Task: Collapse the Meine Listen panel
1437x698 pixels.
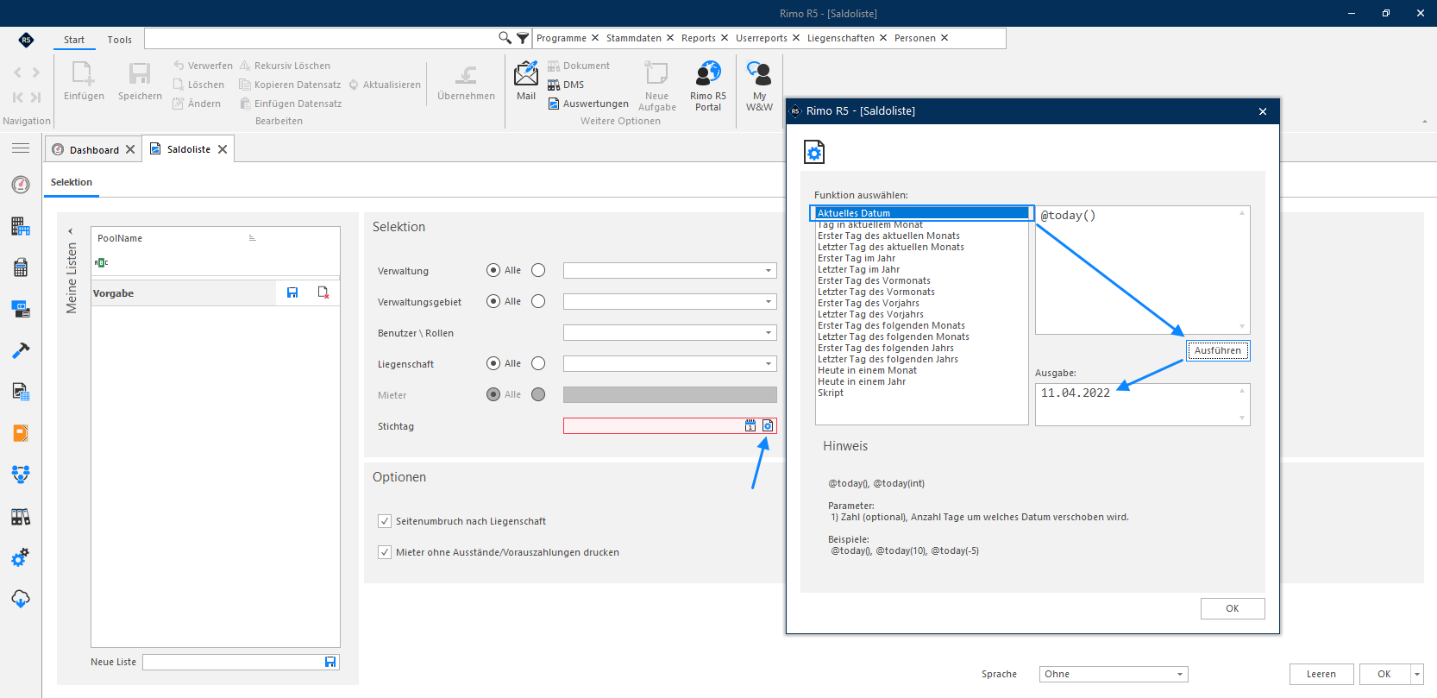Action: point(70,231)
